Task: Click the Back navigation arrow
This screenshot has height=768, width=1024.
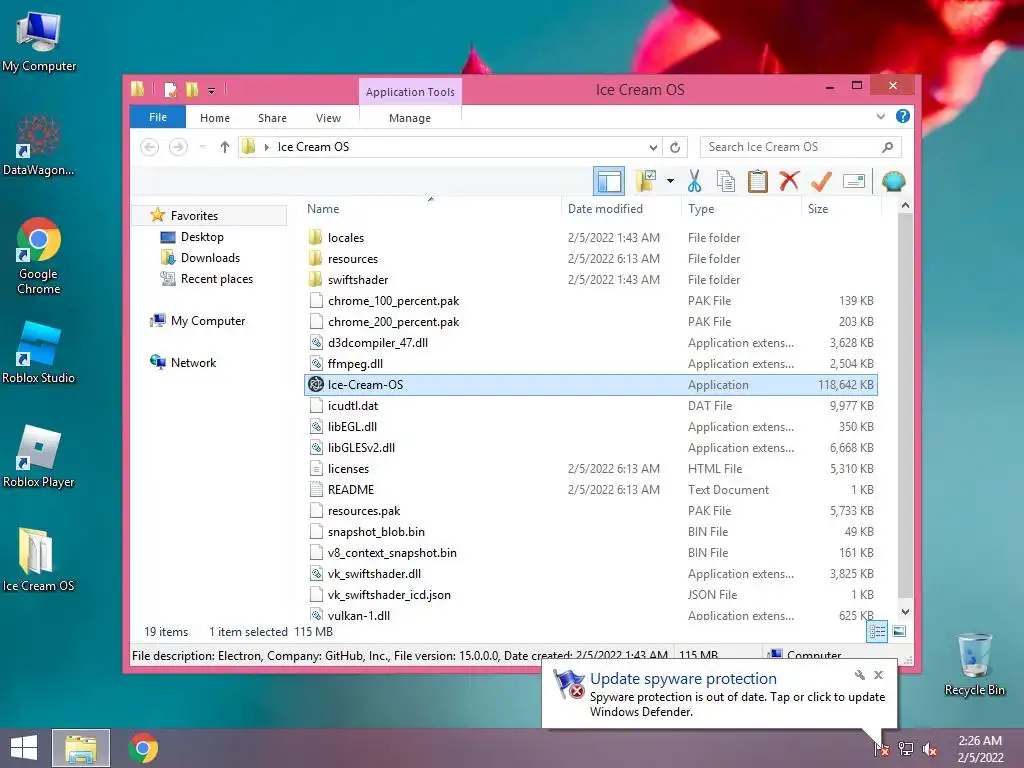Action: point(150,147)
